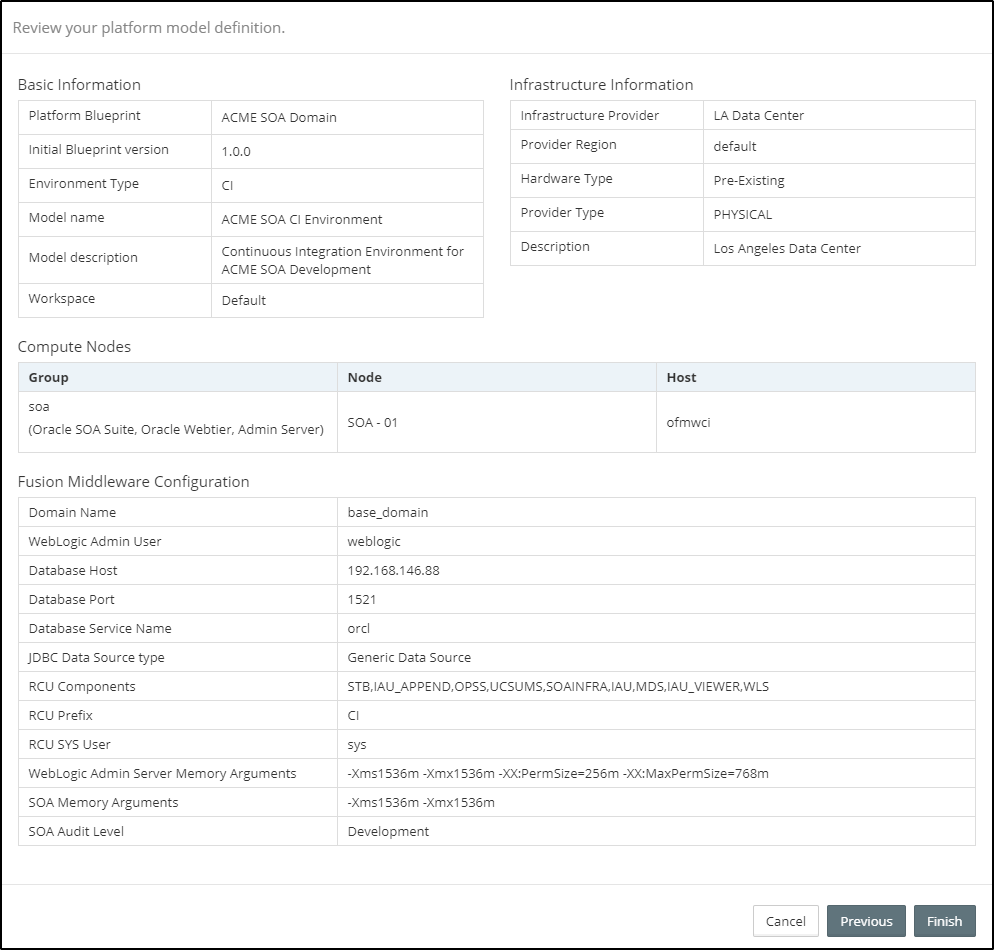
Task: Click the PHYSICAL provider type value
Action: click(742, 214)
